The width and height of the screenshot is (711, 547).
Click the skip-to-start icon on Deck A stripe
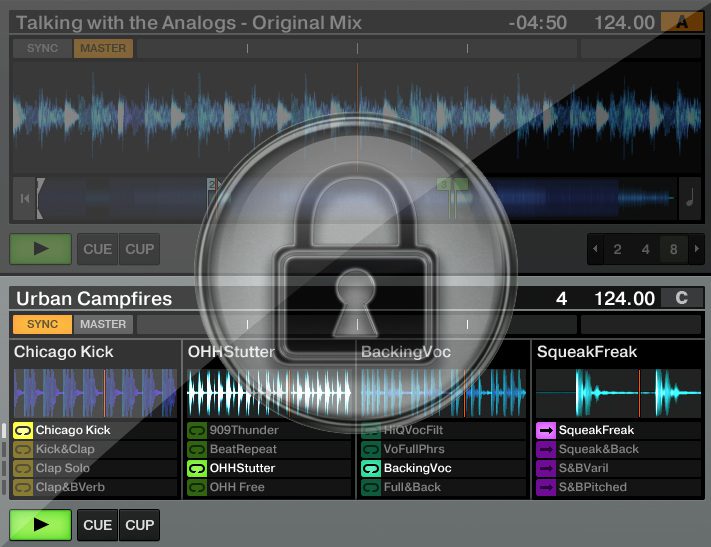click(23, 198)
